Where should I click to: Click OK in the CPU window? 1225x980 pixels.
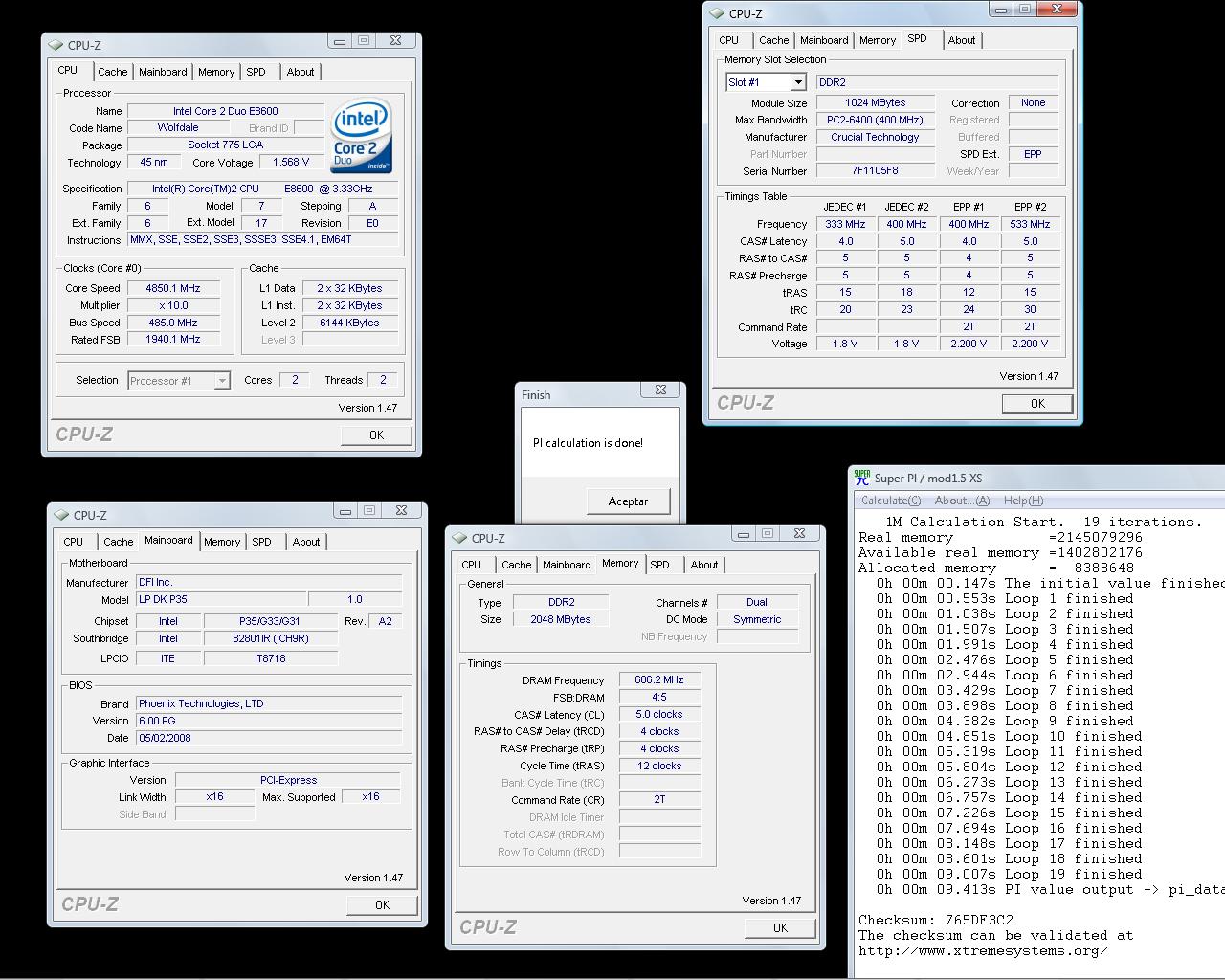click(x=376, y=434)
